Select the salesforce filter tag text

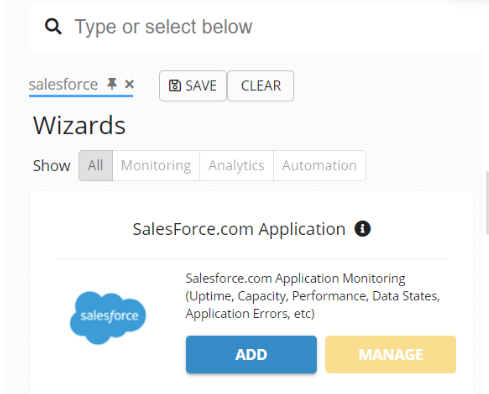(63, 84)
